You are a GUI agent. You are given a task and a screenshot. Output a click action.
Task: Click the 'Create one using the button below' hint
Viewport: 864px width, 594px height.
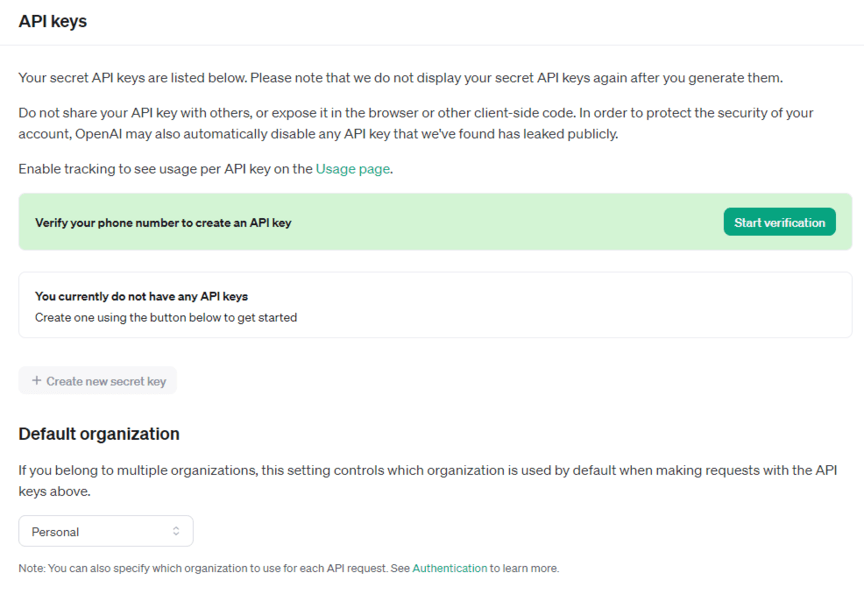[166, 318]
